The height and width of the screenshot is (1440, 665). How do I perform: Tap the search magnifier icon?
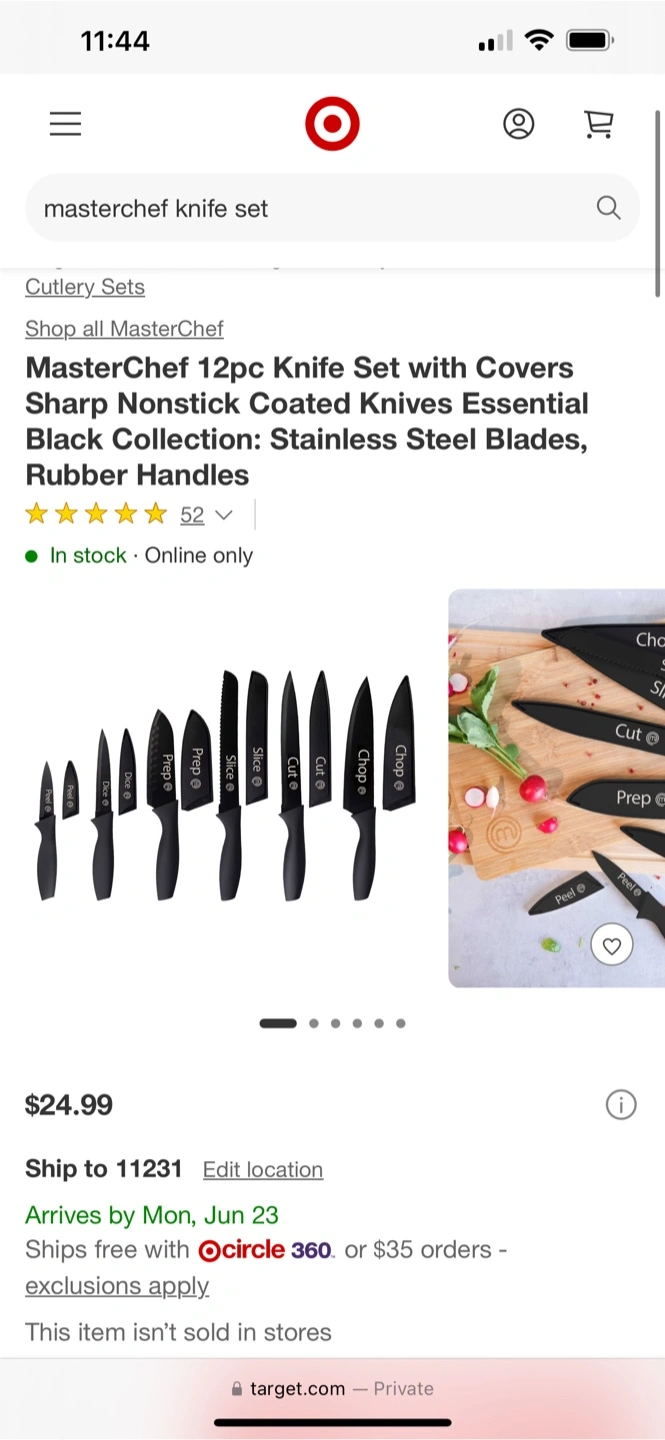(608, 208)
